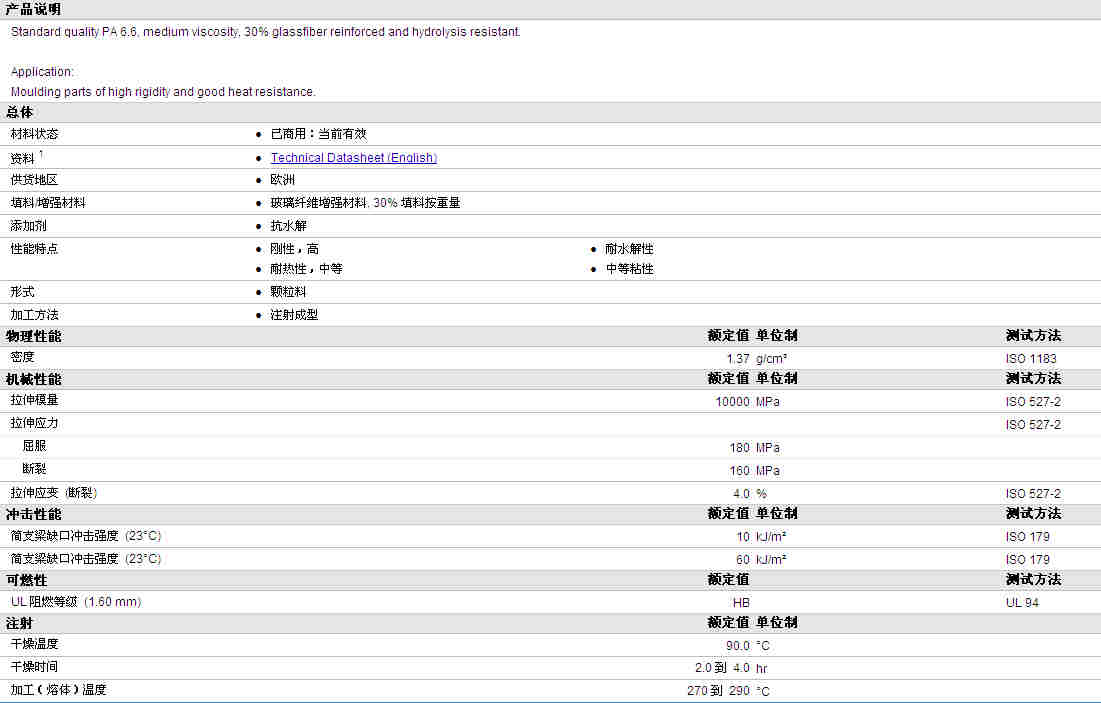Click the 冲击性能 section header
The height and width of the screenshot is (703, 1101).
pyautogui.click(x=33, y=515)
